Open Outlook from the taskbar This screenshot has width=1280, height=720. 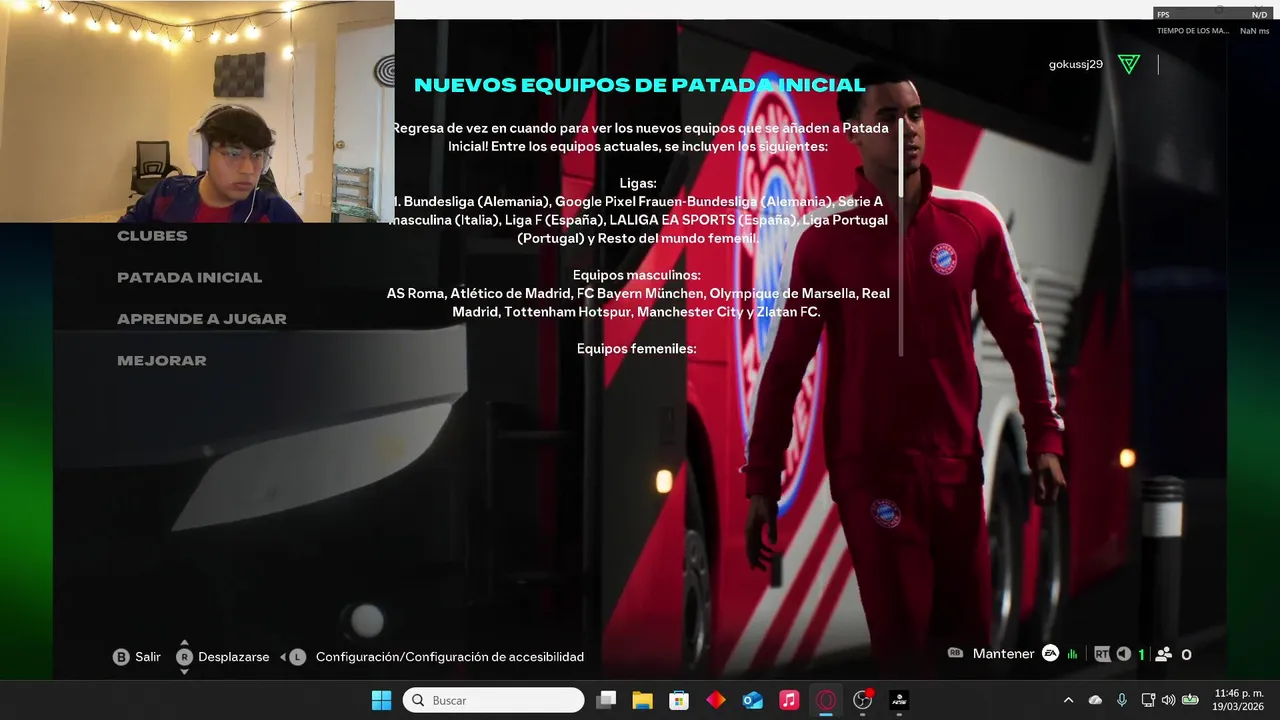[753, 700]
